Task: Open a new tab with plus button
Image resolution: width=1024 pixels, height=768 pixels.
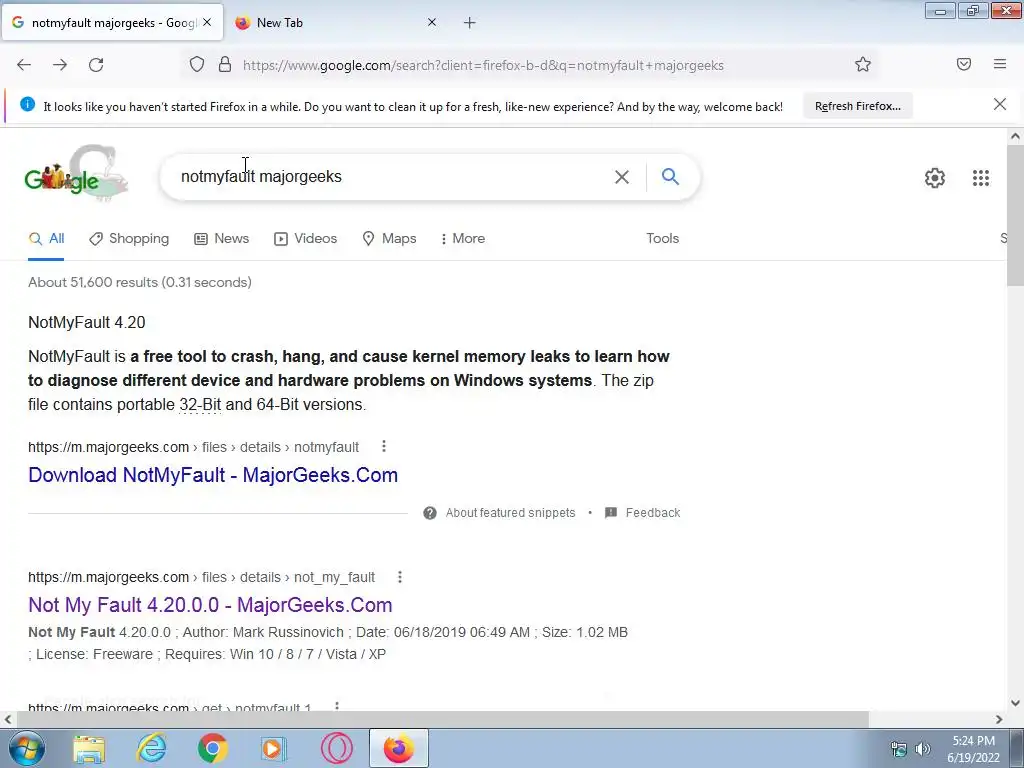Action: (x=470, y=23)
